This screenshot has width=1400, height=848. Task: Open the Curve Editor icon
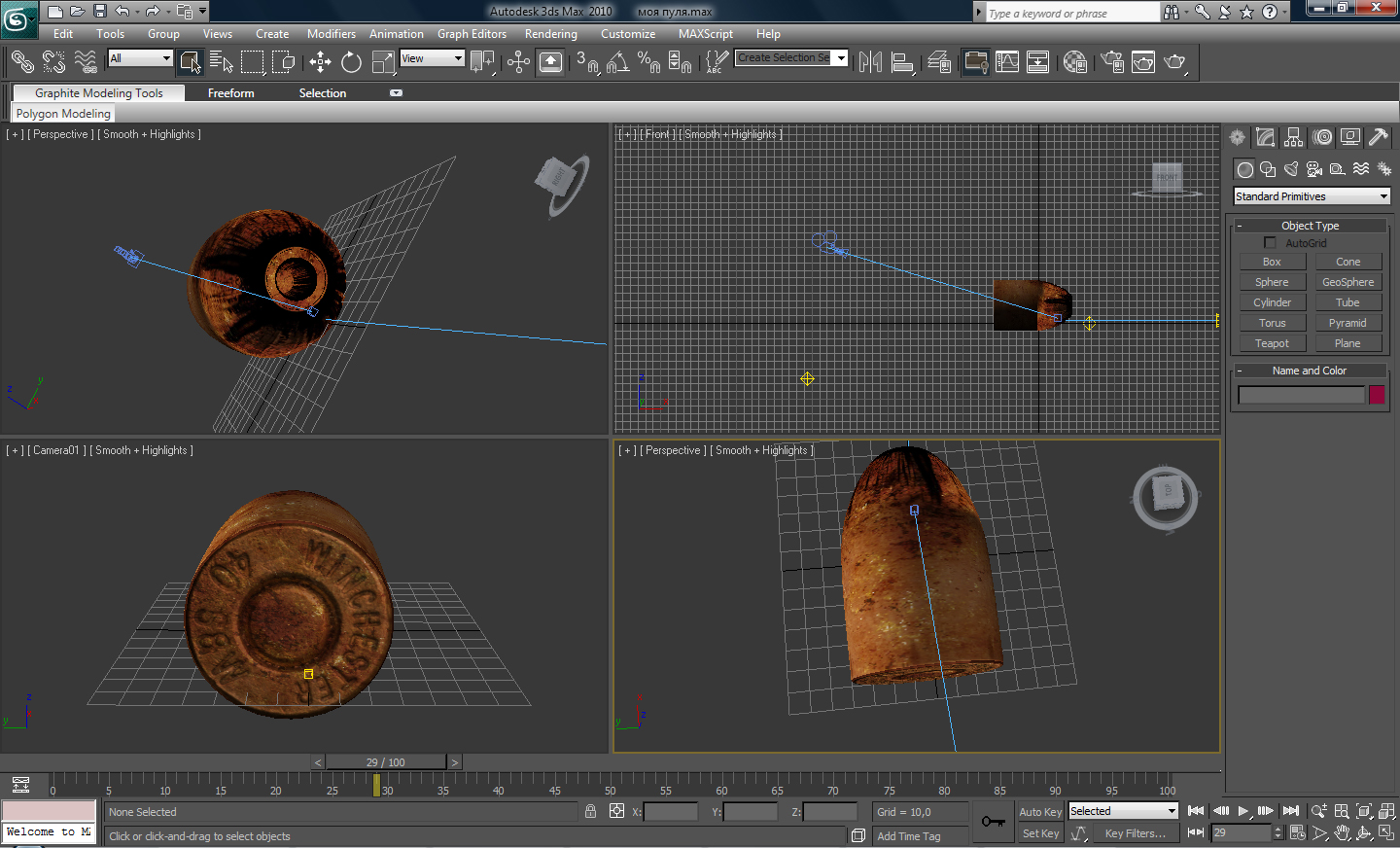tap(1007, 62)
